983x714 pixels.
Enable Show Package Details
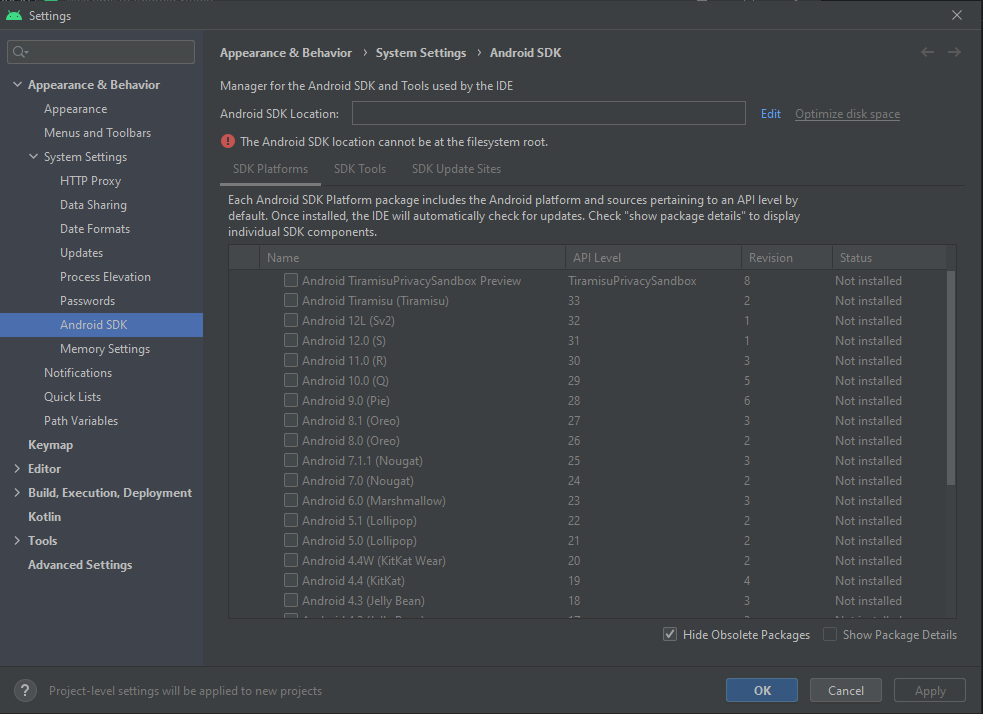(x=830, y=634)
